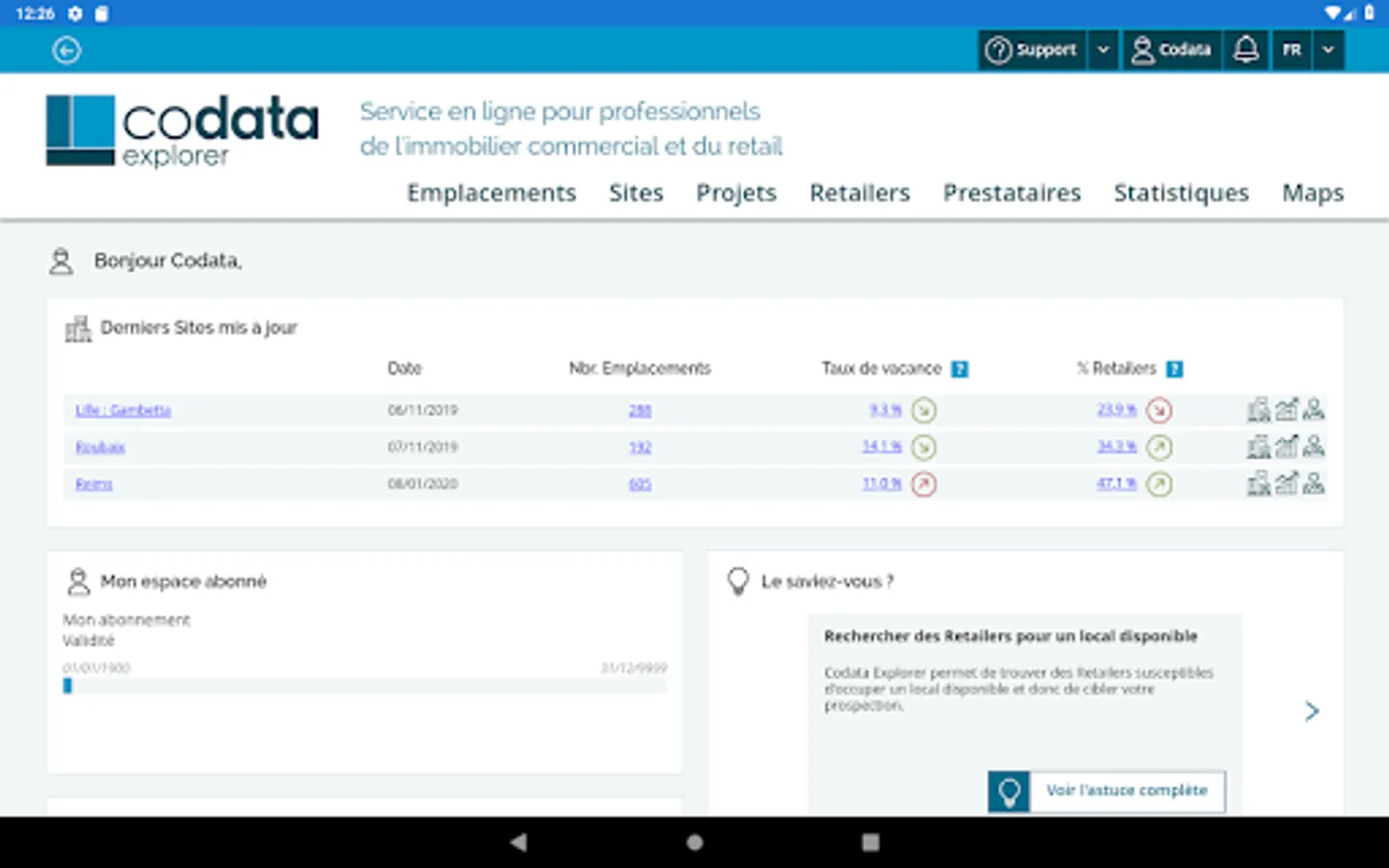
Task: Click retailers trend arrow in Roubaix row
Action: click(x=1159, y=448)
